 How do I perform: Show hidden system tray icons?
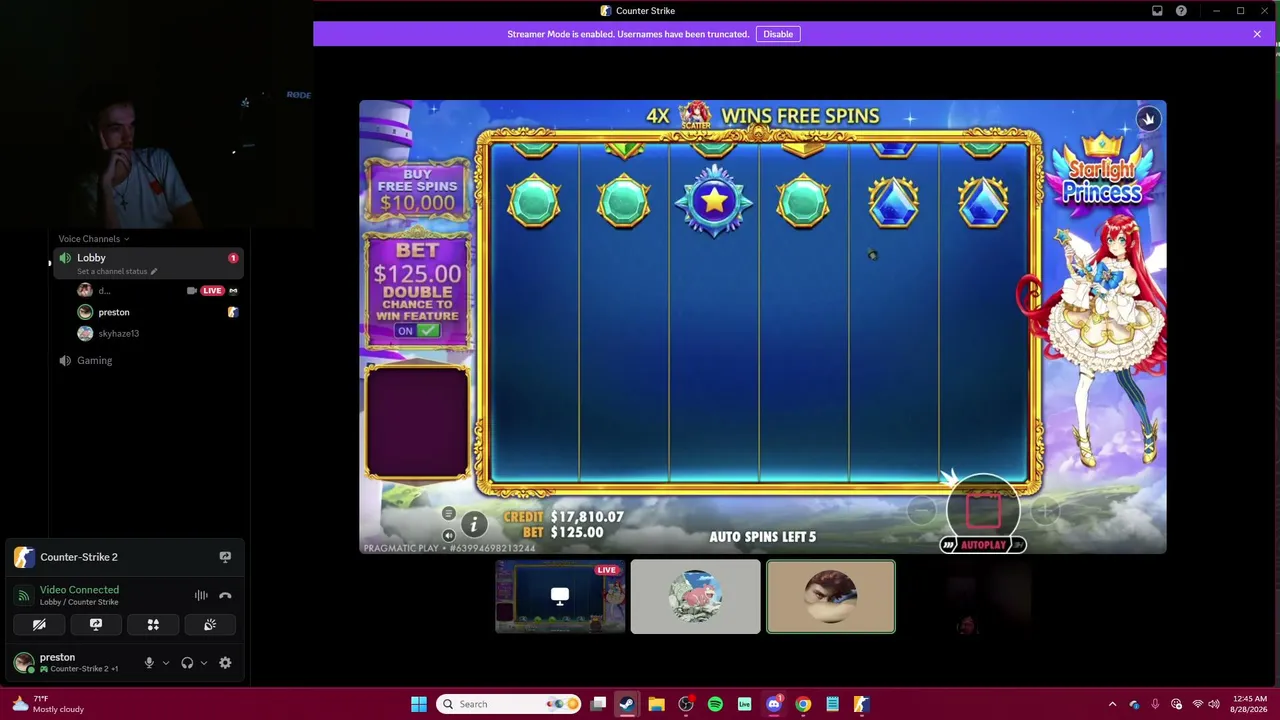[x=1112, y=704]
